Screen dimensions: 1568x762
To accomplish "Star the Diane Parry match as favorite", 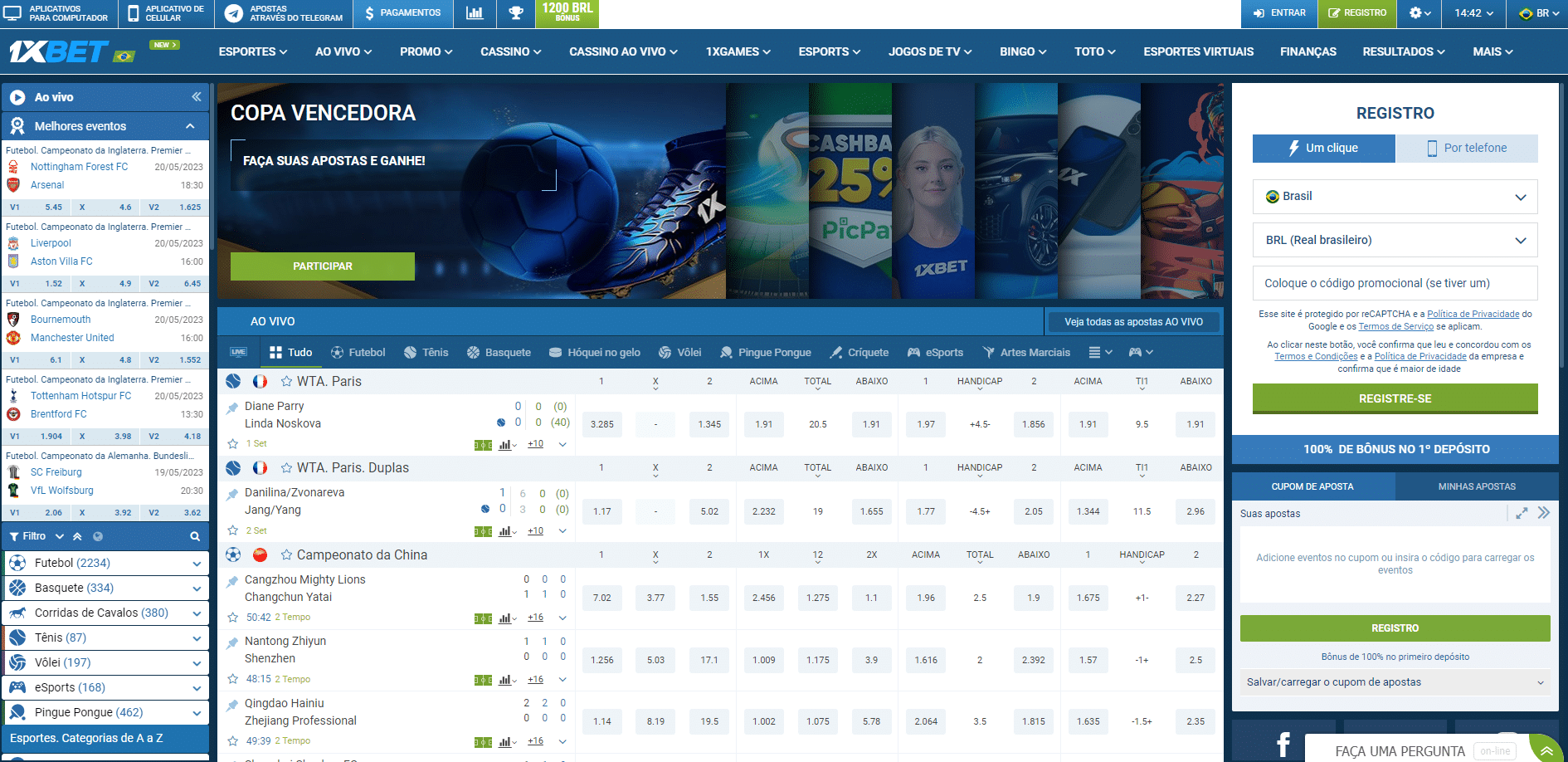I will coord(233,444).
